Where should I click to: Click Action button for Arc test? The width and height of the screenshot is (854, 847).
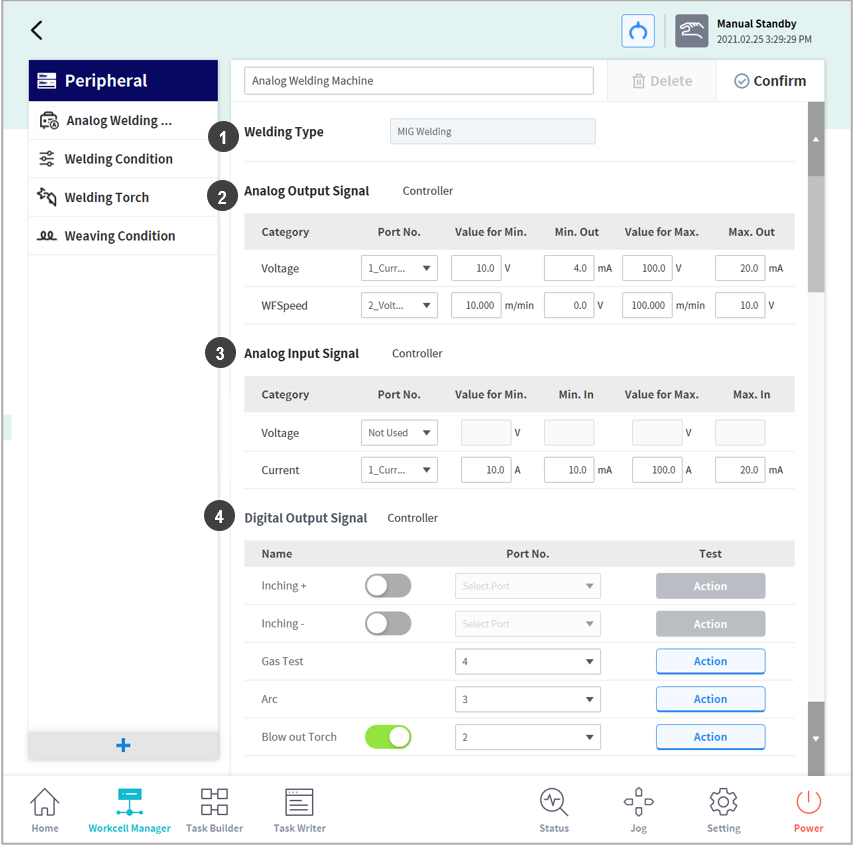tap(710, 699)
